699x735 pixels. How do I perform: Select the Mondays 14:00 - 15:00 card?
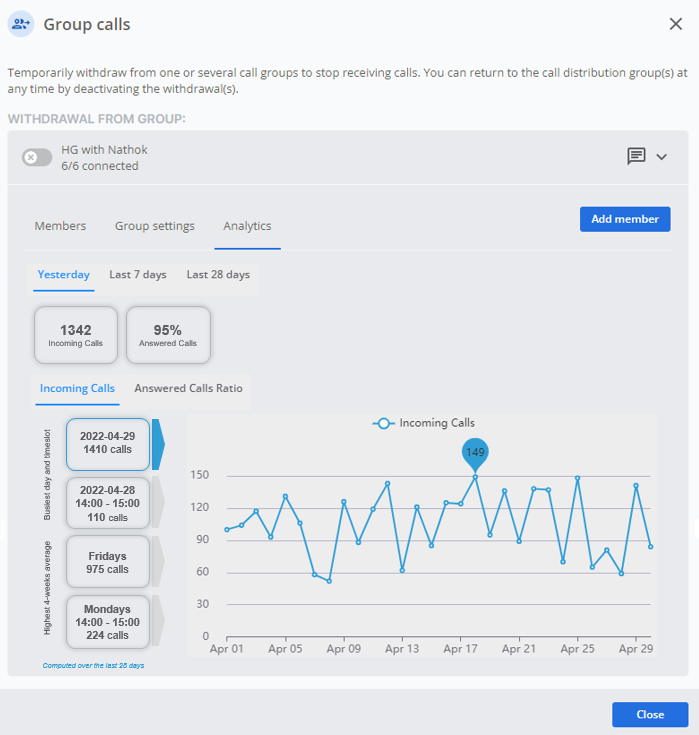108,622
